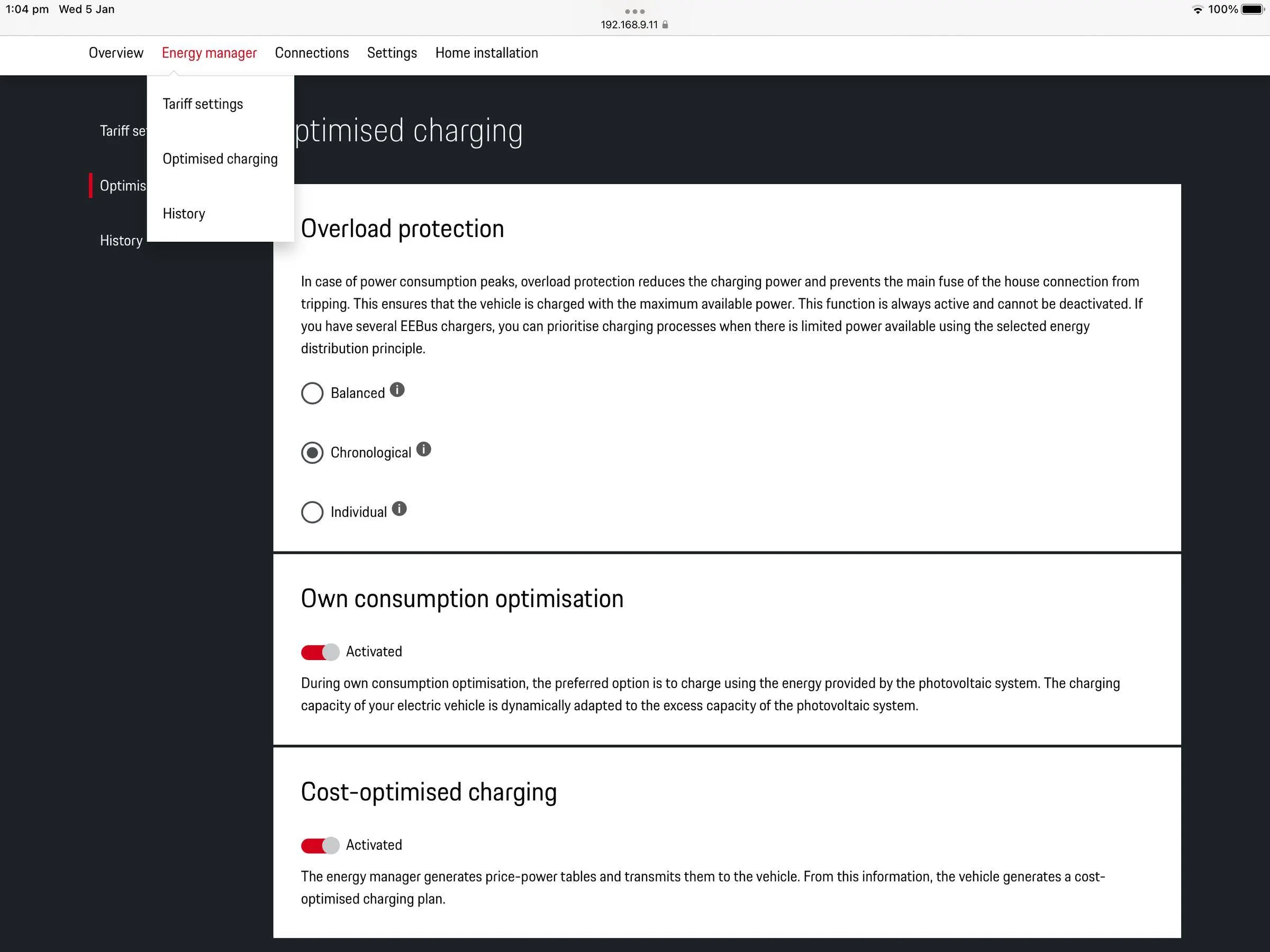Open Tariff settings in the left sidebar
This screenshot has height=952, width=1270.
click(123, 131)
